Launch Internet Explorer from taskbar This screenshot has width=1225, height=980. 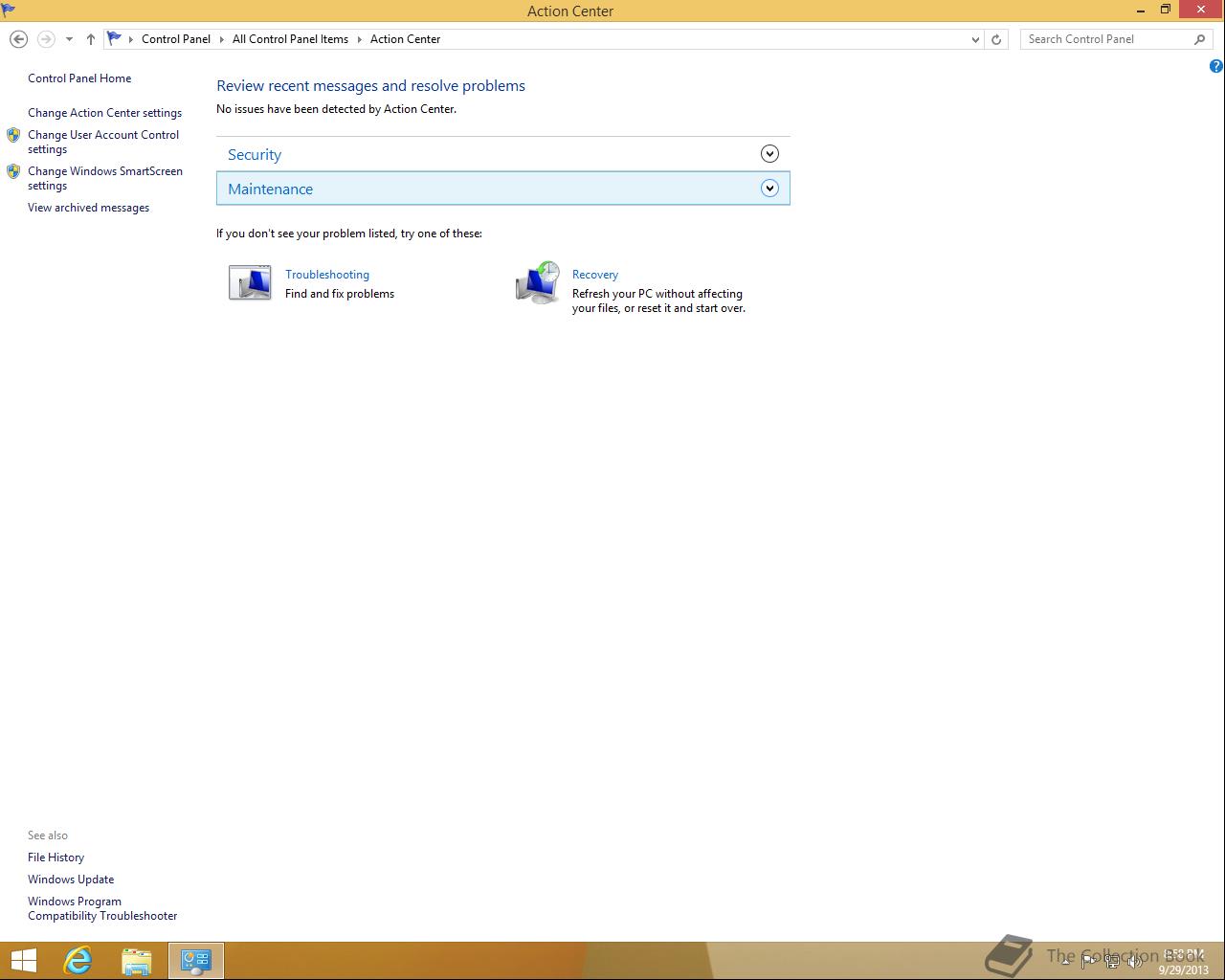tap(78, 960)
